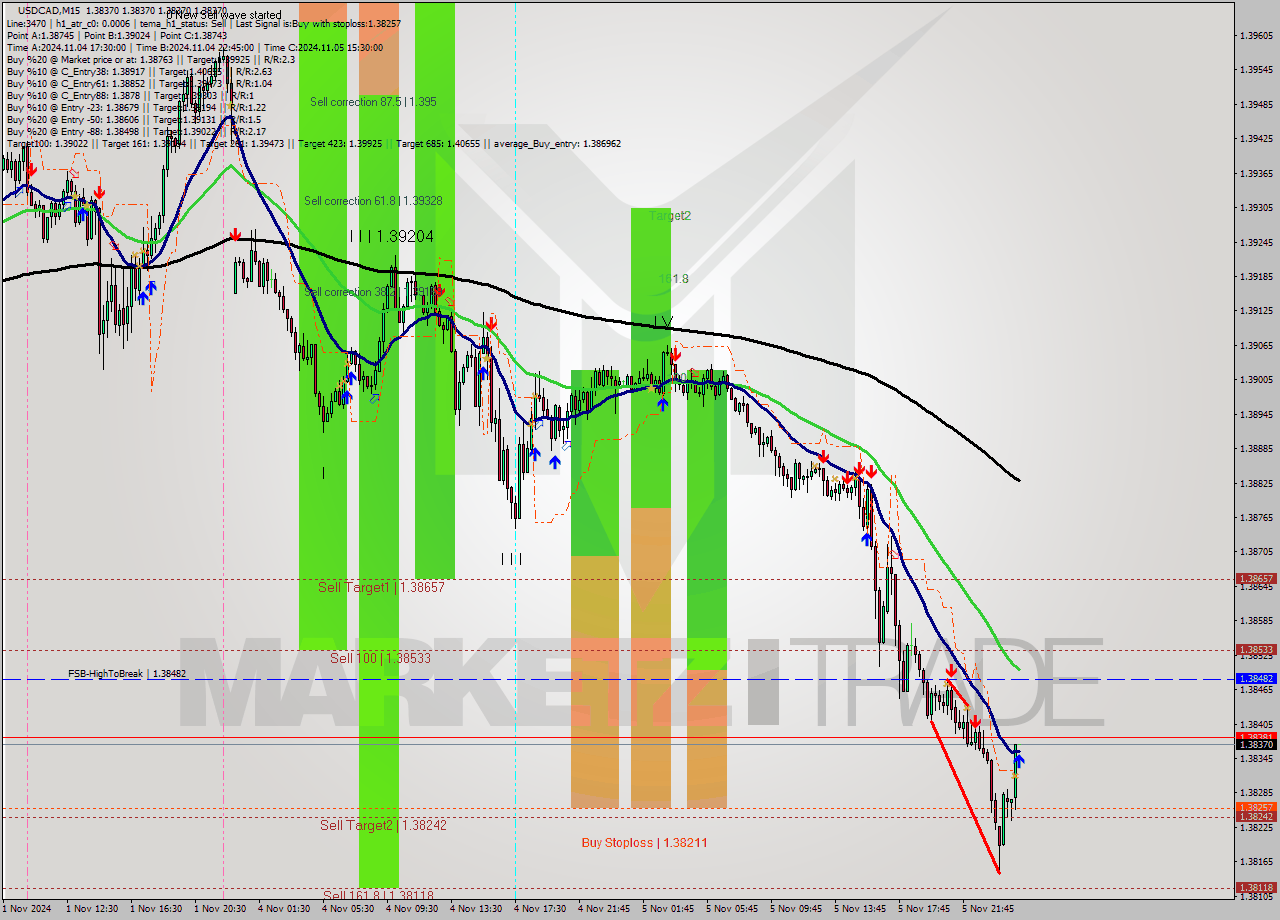Click the 1.39305 price axis label
Screen dimensions: 1280x920
click(1256, 207)
